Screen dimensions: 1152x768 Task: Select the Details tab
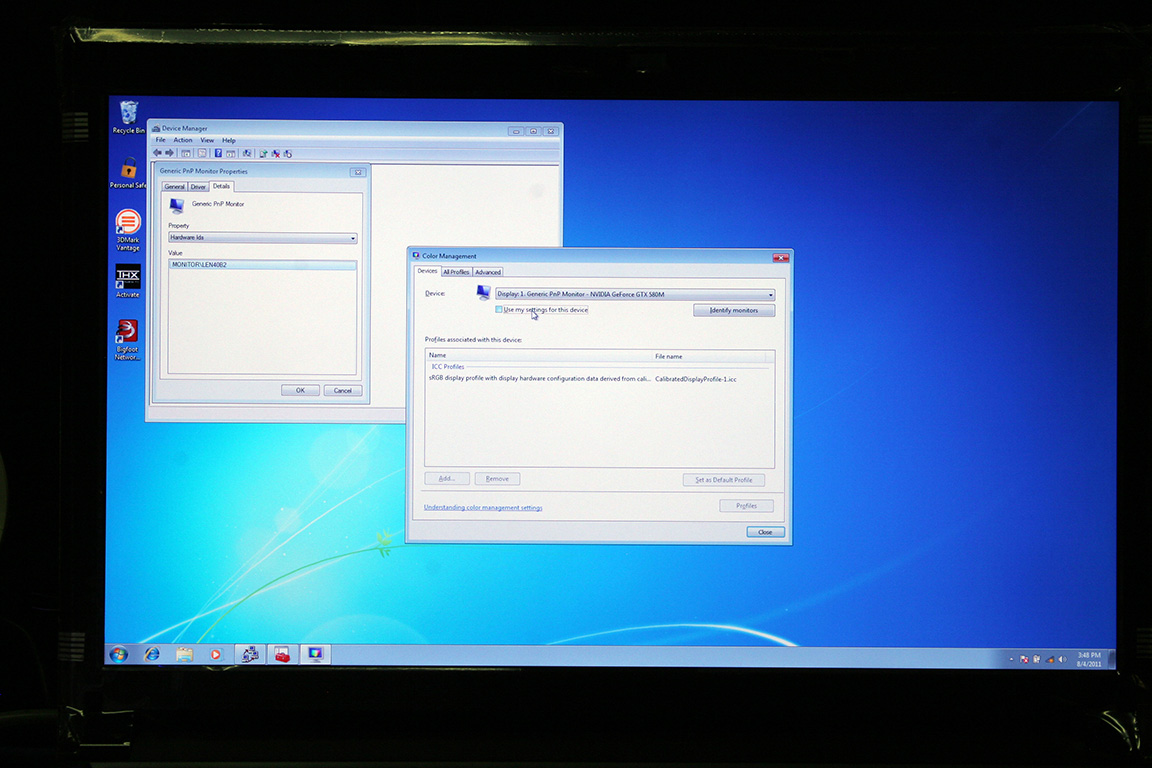[221, 186]
